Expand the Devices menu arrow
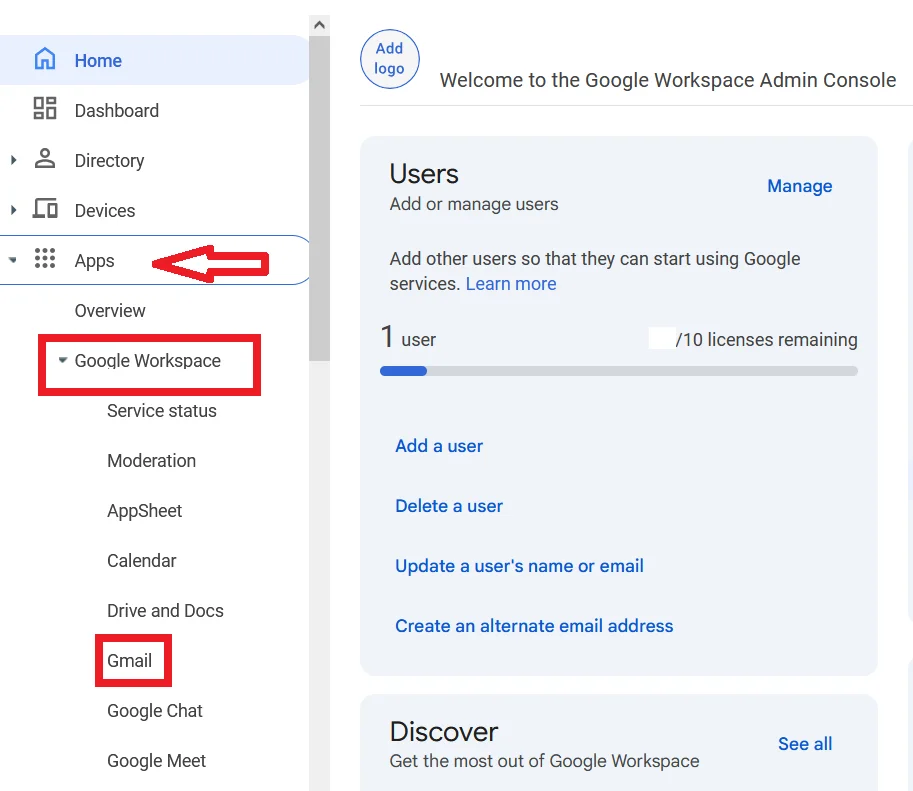913x791 pixels. (13, 210)
